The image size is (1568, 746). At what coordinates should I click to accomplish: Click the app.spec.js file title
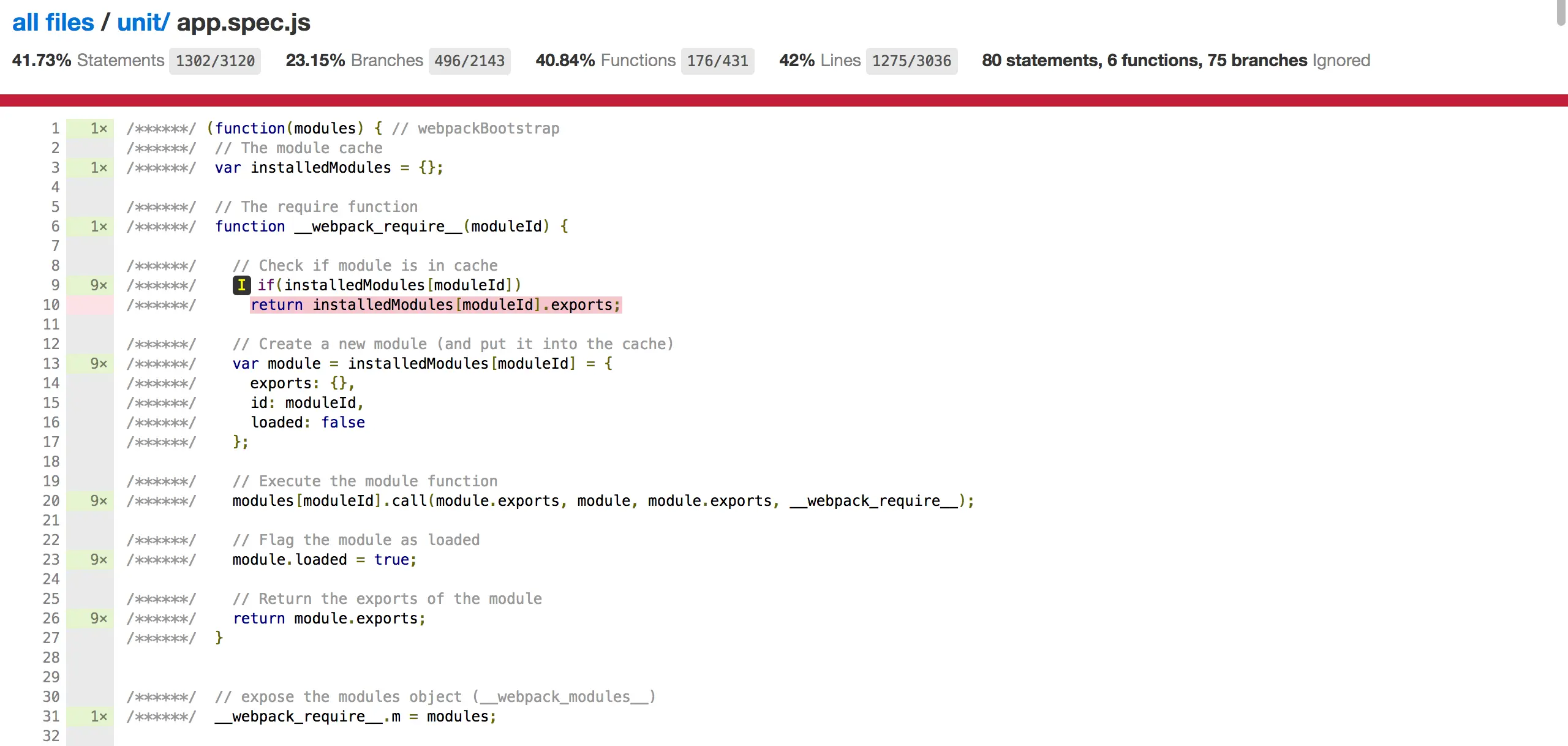(x=243, y=23)
